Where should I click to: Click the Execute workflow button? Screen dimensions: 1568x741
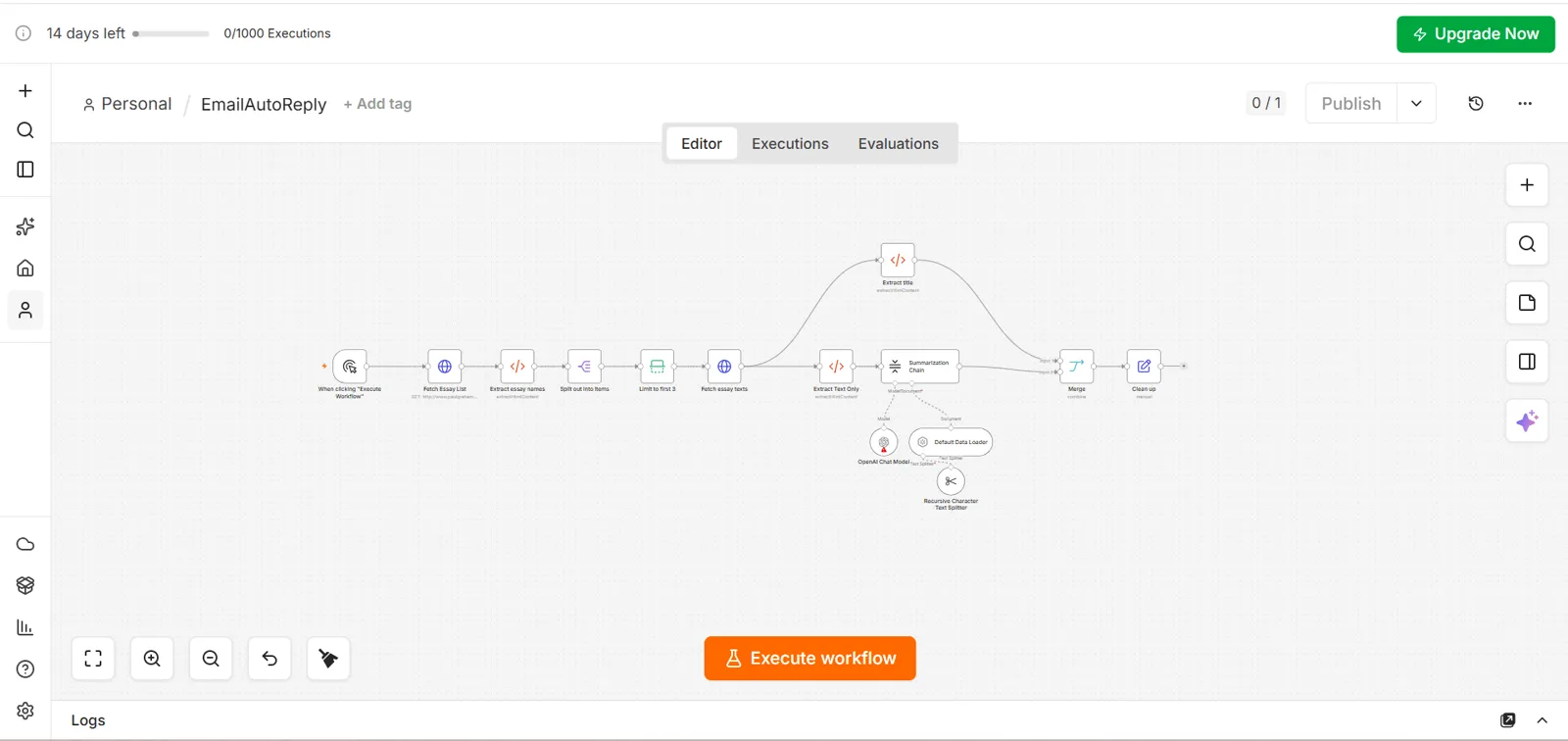coord(810,659)
